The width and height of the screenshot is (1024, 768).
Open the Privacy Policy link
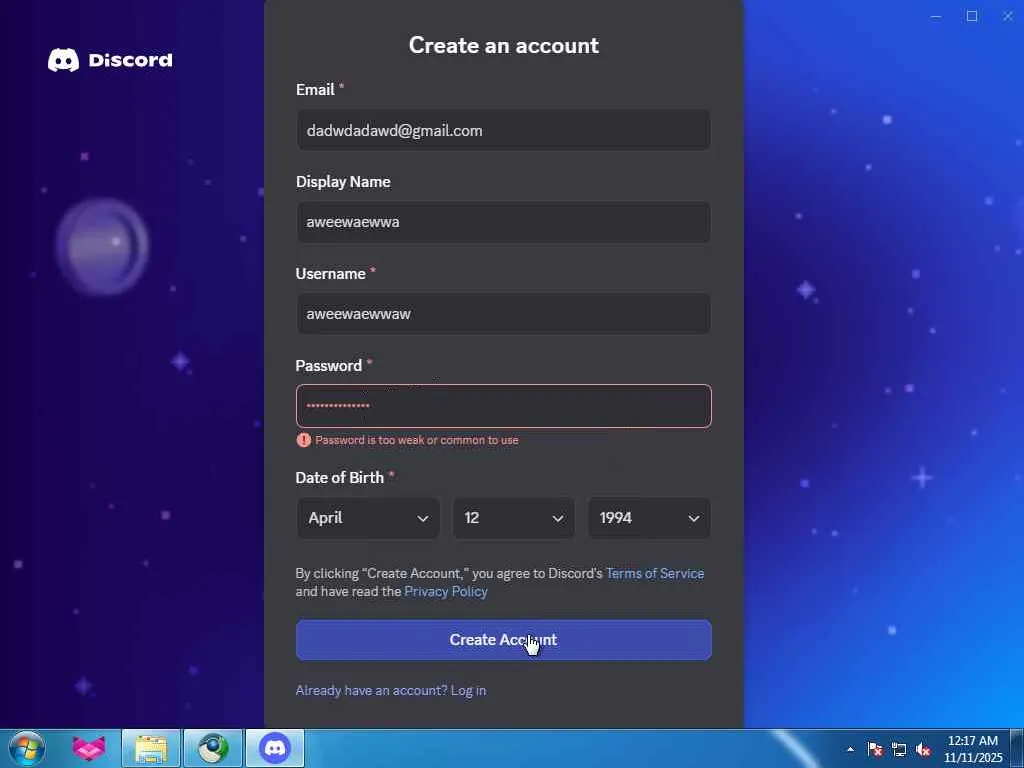click(x=446, y=592)
